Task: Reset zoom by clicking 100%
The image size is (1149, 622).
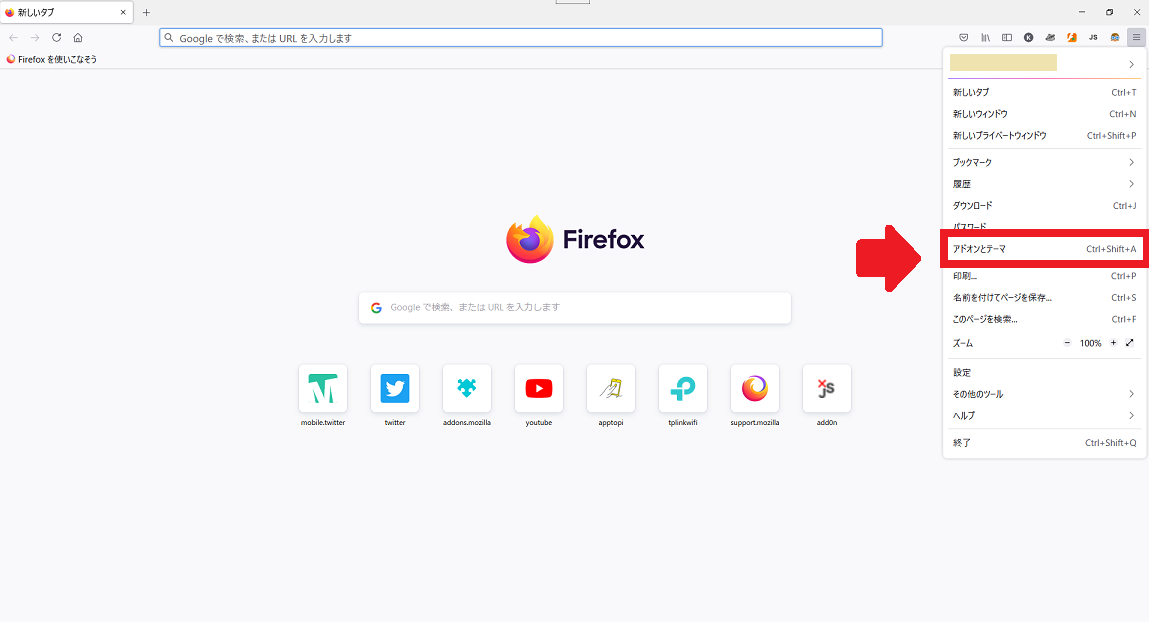Action: click(1090, 343)
